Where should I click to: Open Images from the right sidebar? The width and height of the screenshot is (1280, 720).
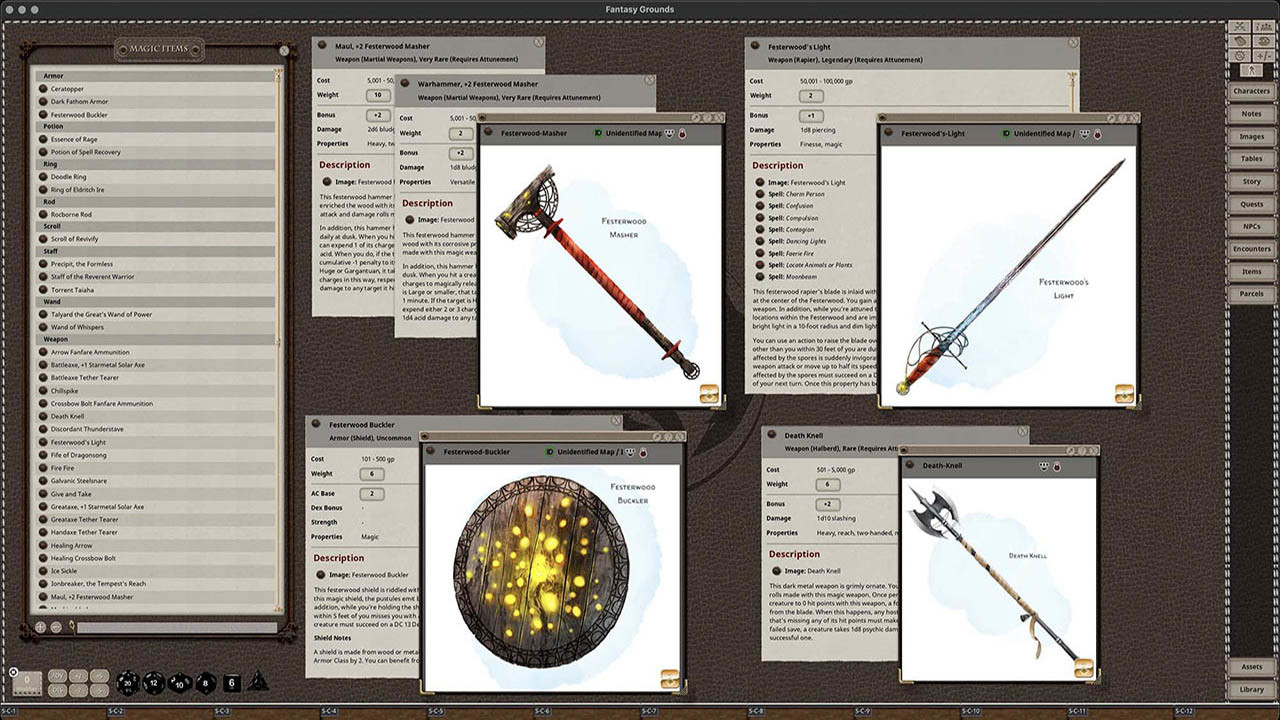(1251, 136)
